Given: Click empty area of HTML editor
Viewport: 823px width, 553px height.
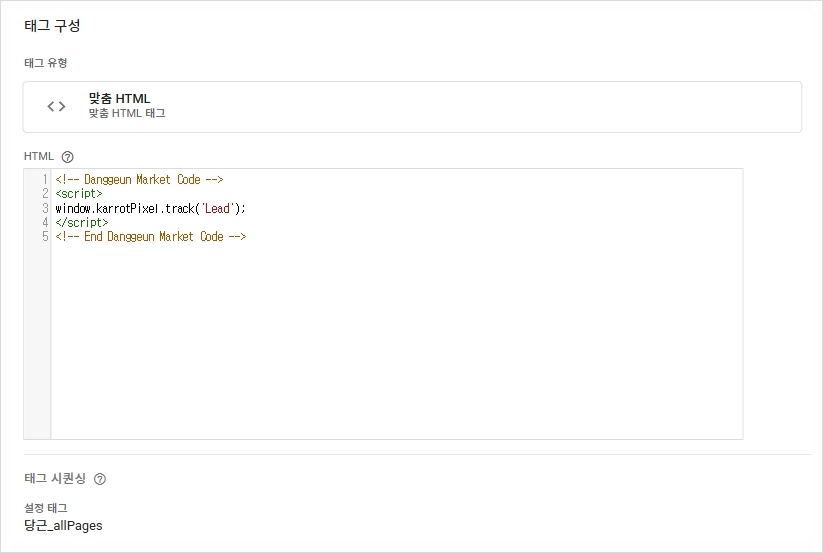Looking at the screenshot, I should pos(396,341).
